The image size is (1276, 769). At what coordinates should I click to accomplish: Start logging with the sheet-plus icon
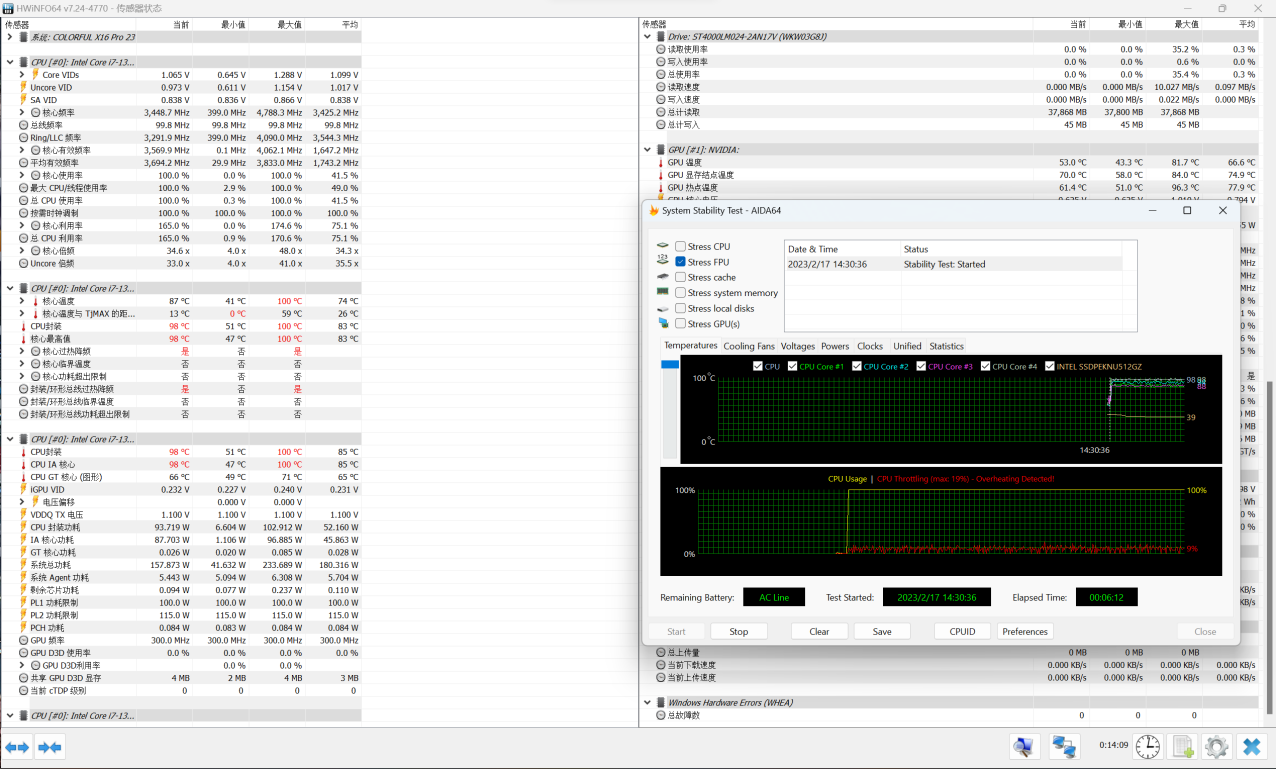click(x=1183, y=746)
